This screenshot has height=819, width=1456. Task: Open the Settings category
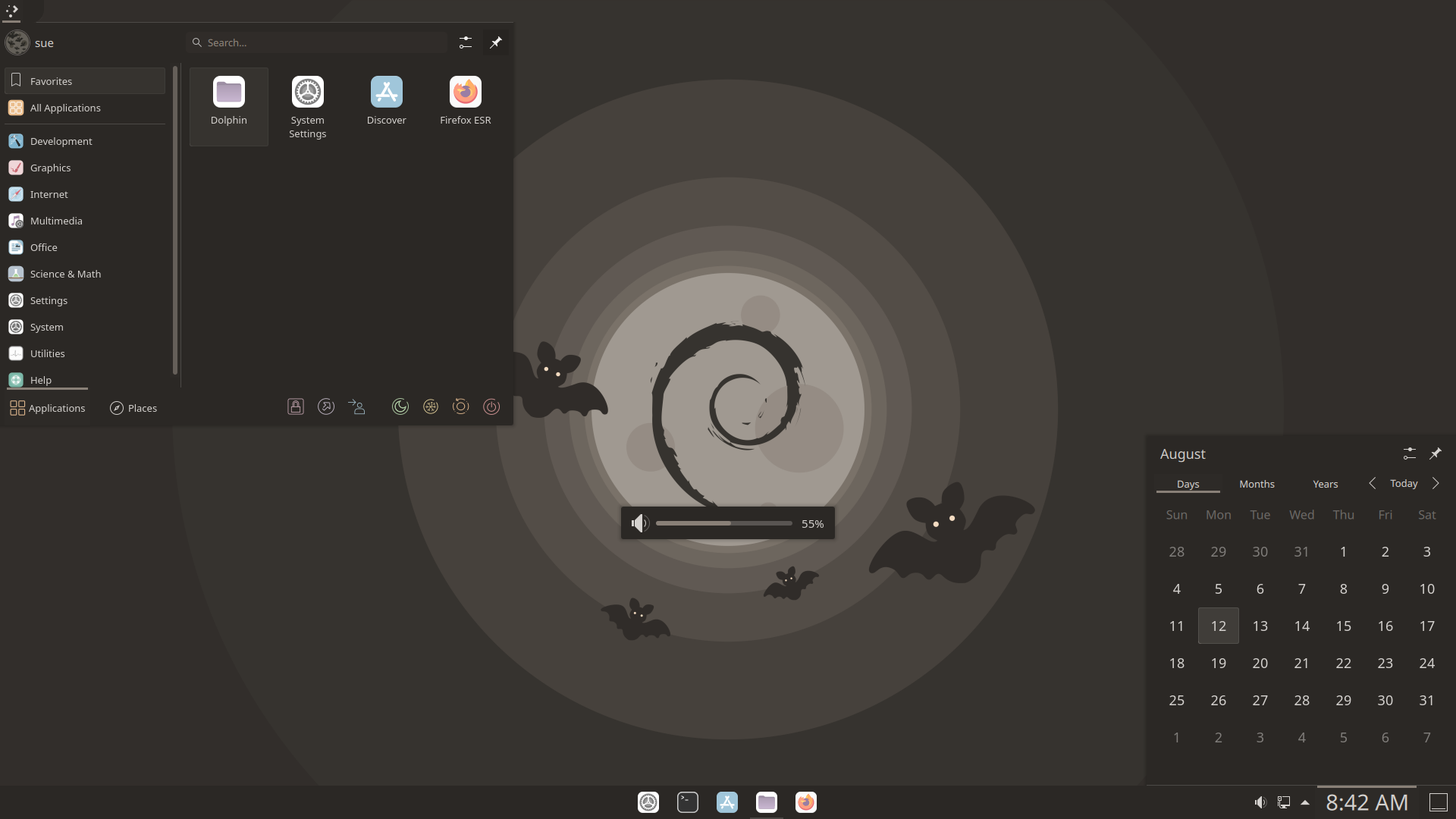85,300
